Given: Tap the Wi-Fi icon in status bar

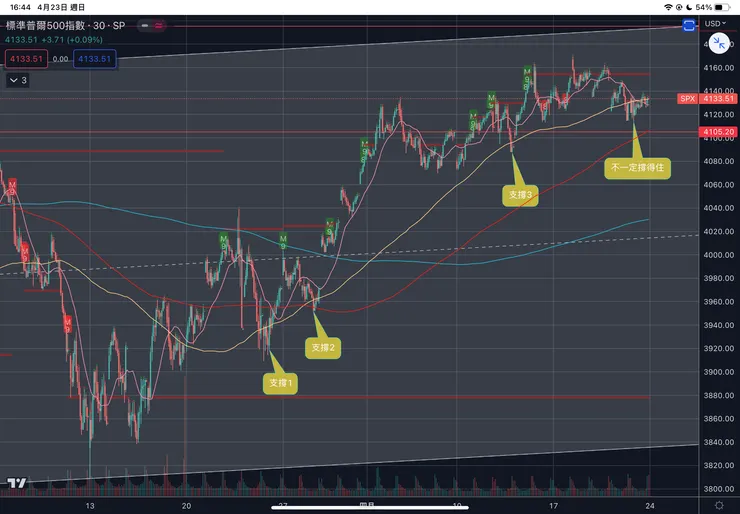Looking at the screenshot, I should click(668, 7).
